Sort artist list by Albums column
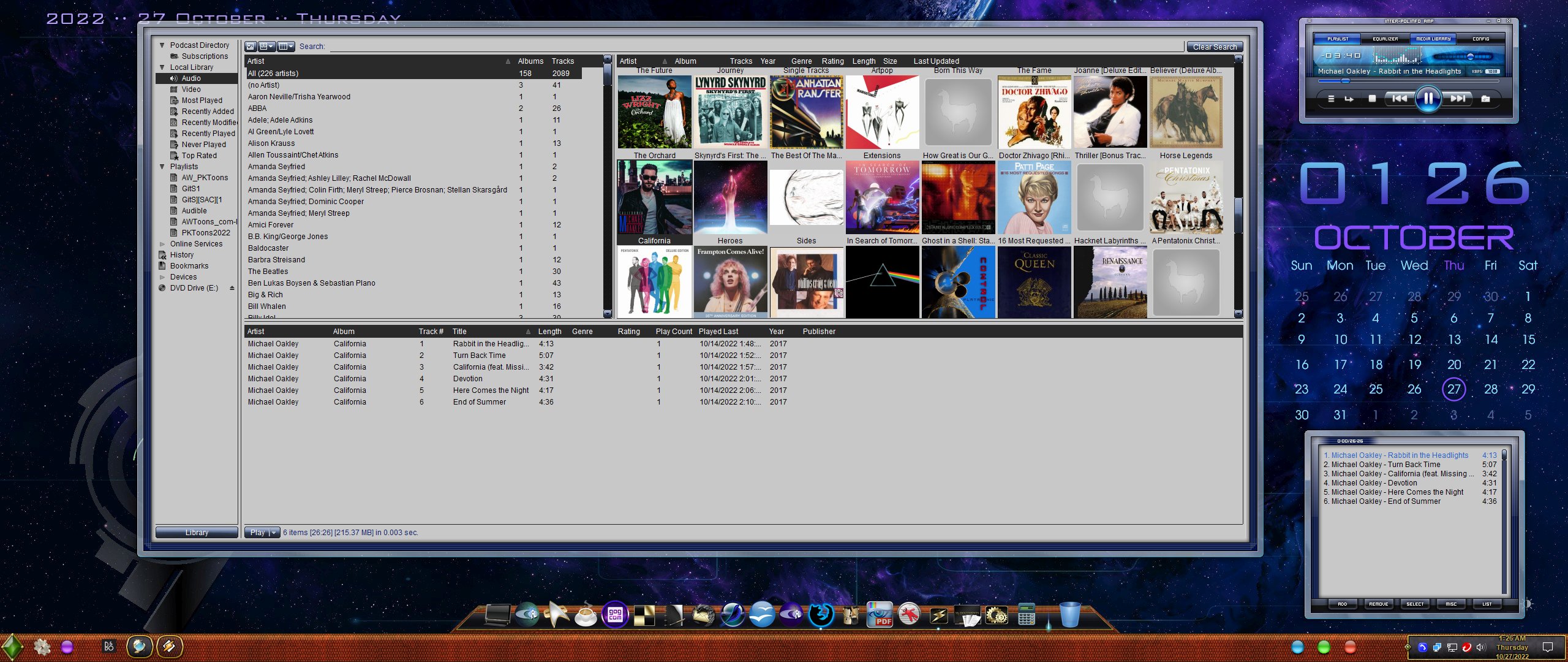The width and height of the screenshot is (1568, 662). coord(530,61)
